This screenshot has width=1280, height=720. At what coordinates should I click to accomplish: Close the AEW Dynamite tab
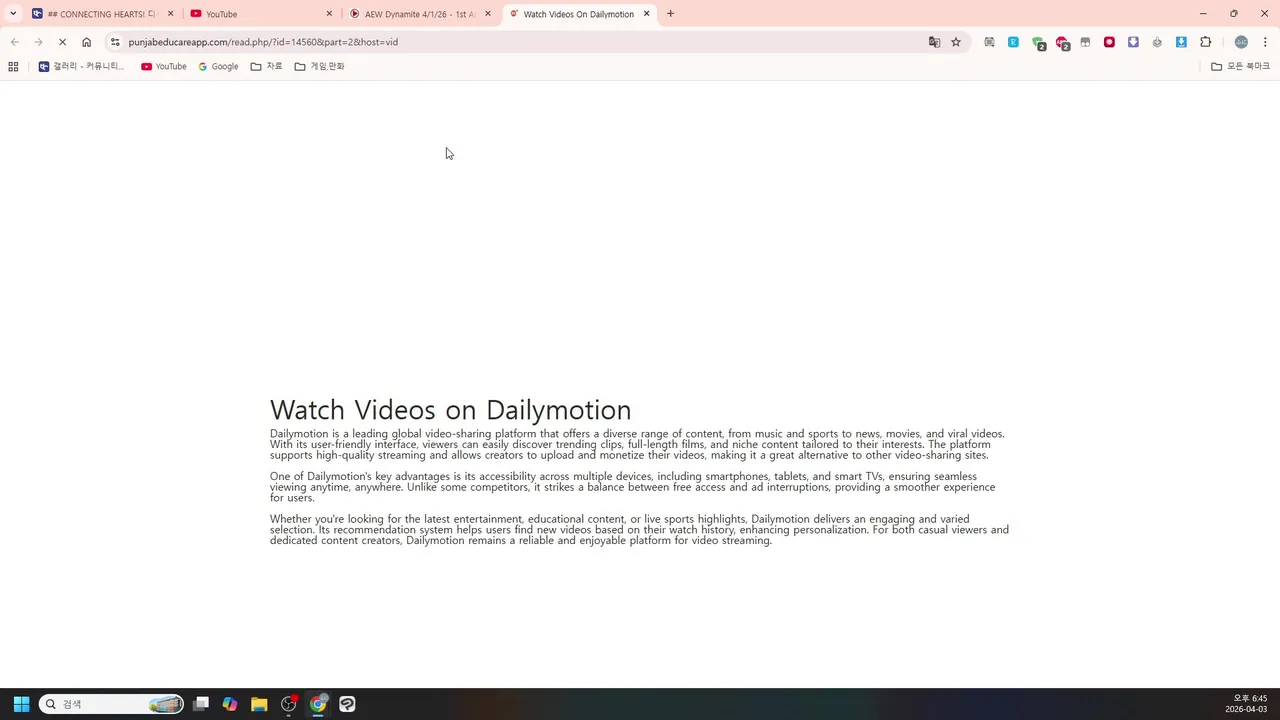[488, 14]
